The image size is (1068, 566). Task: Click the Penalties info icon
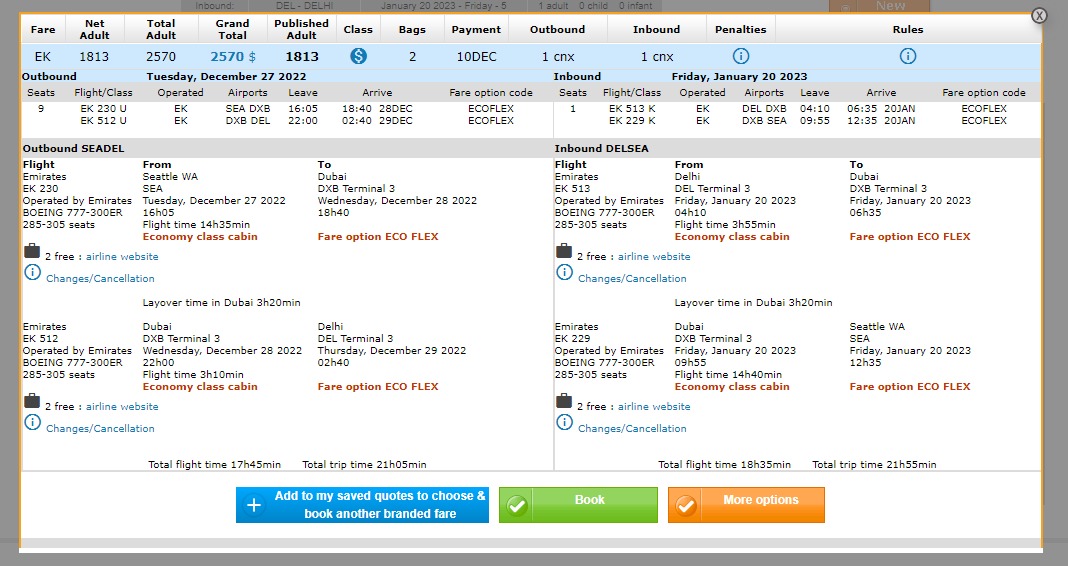[741, 56]
